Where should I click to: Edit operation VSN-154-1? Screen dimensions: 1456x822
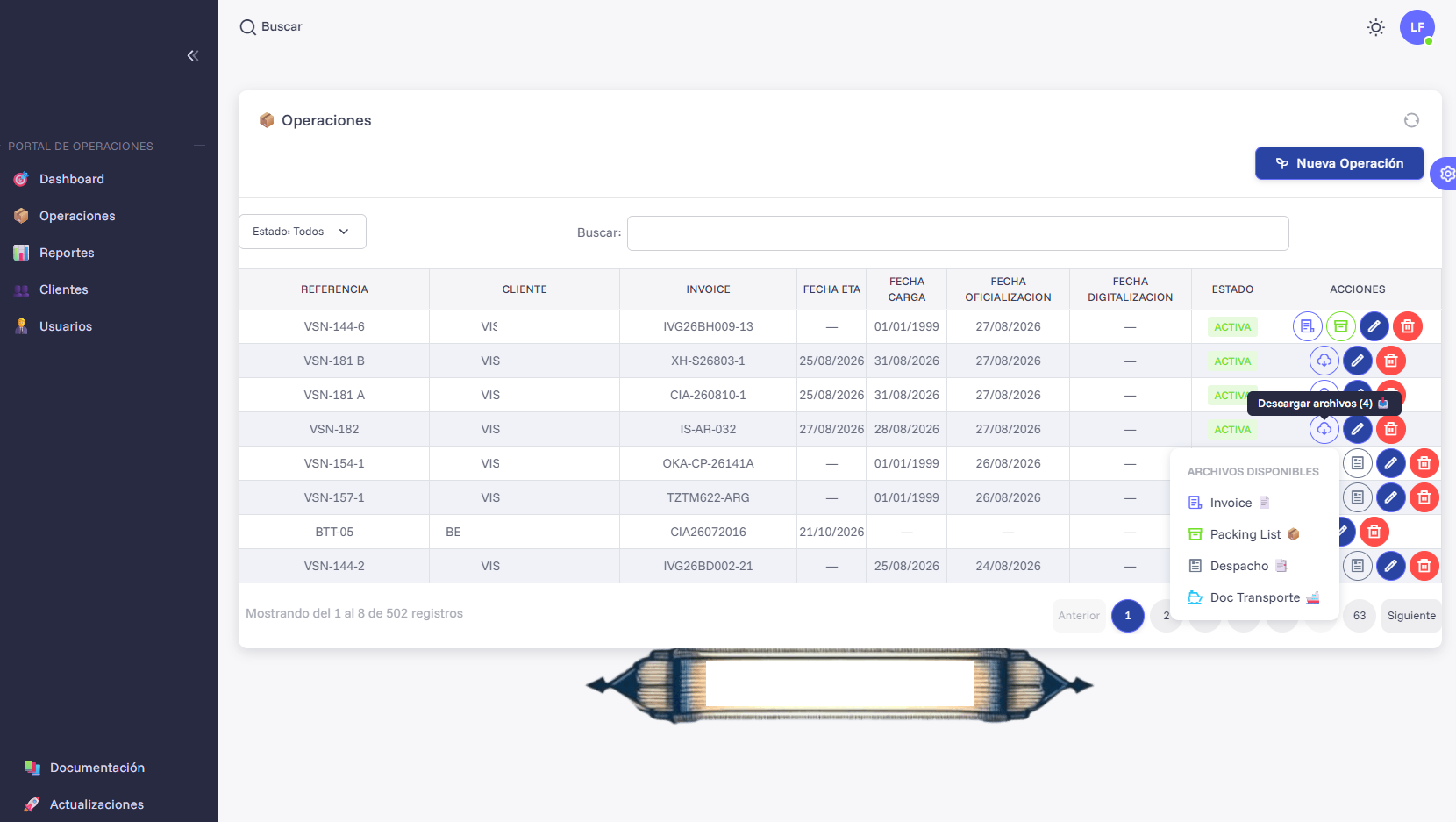[x=1391, y=463]
